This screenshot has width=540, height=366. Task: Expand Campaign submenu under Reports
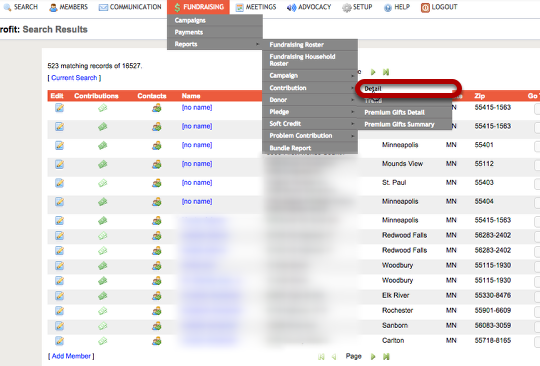(310, 76)
